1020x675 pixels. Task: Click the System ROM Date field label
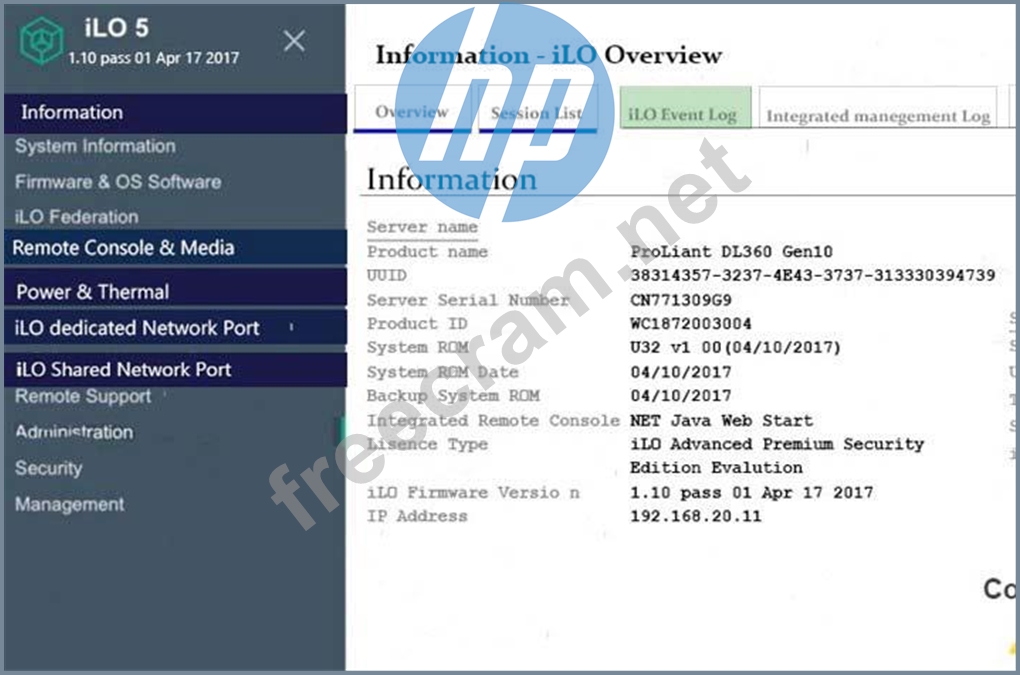click(442, 372)
